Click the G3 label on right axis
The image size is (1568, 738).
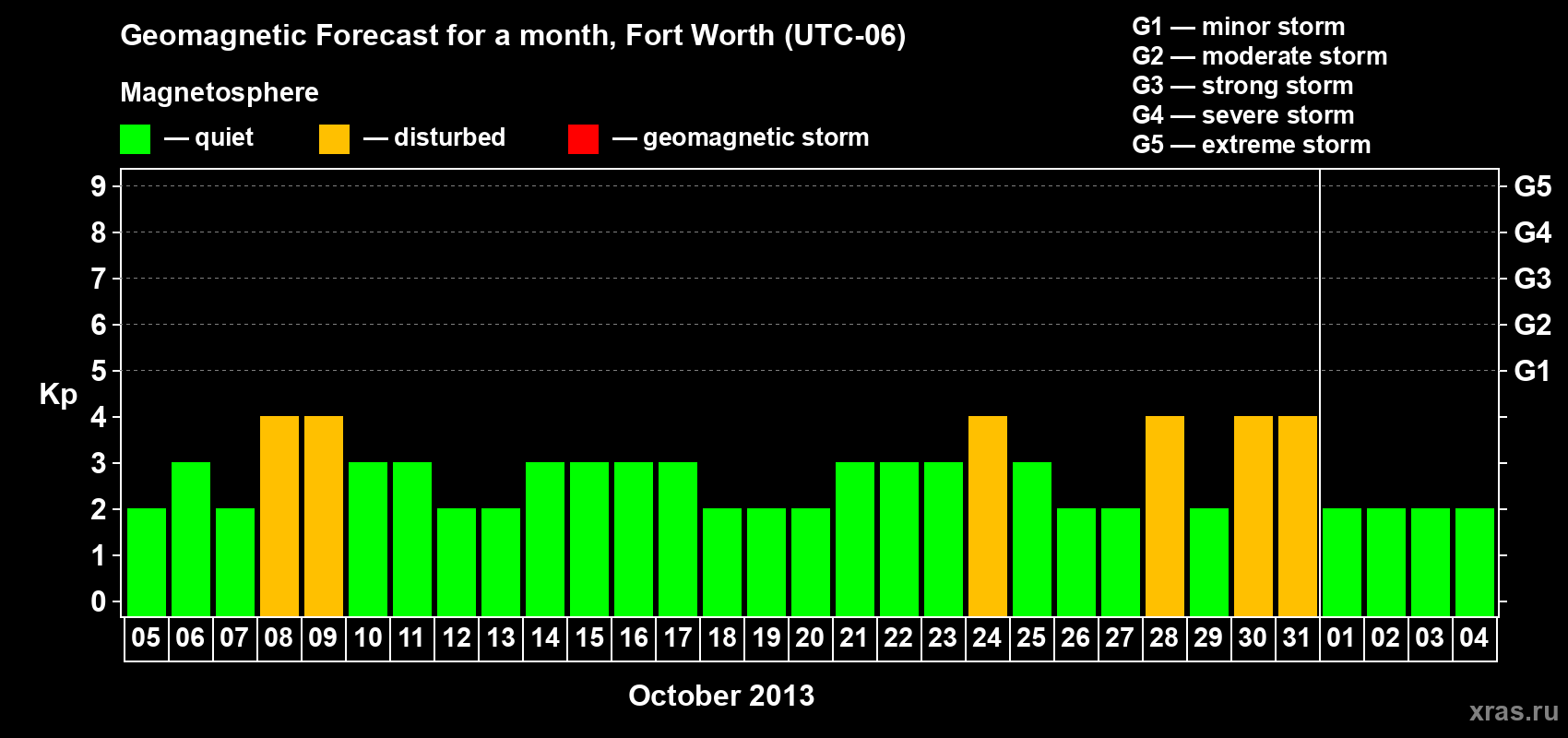pos(1533,279)
